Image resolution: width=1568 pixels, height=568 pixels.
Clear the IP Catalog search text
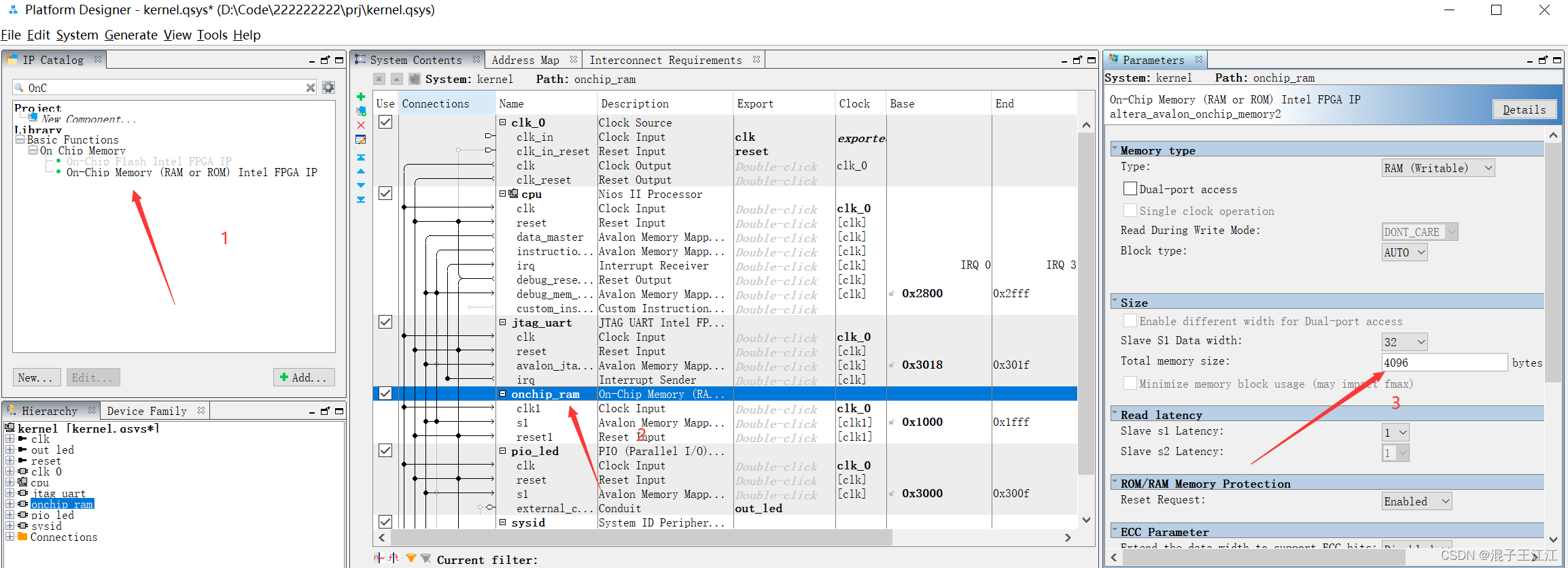pos(311,88)
